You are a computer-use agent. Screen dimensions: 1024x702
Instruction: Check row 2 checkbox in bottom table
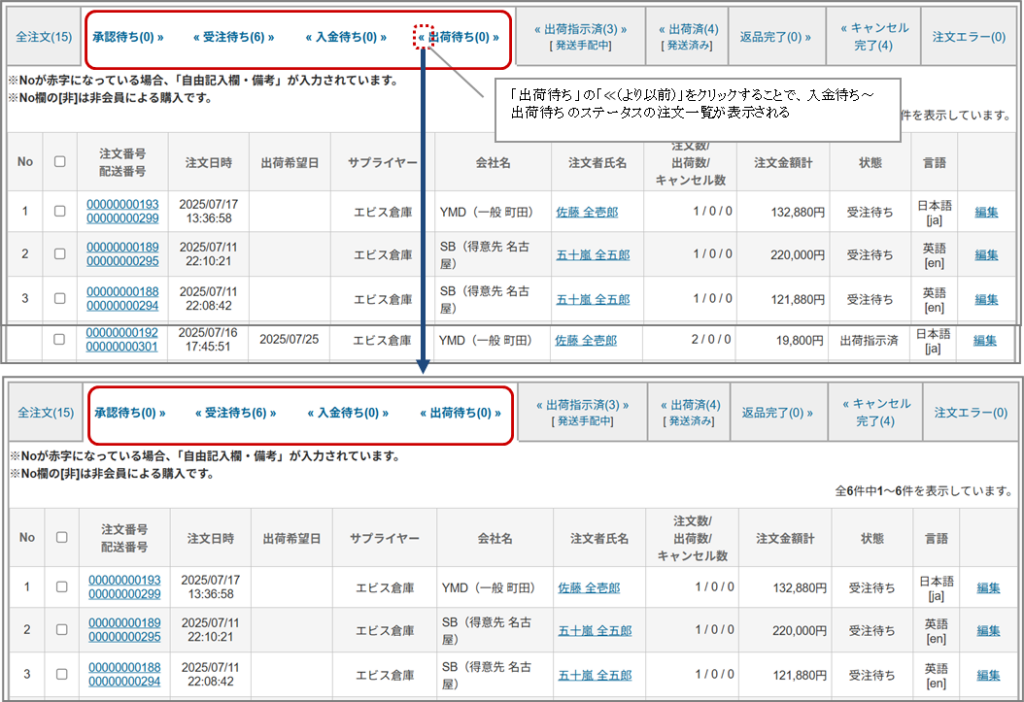(62, 630)
